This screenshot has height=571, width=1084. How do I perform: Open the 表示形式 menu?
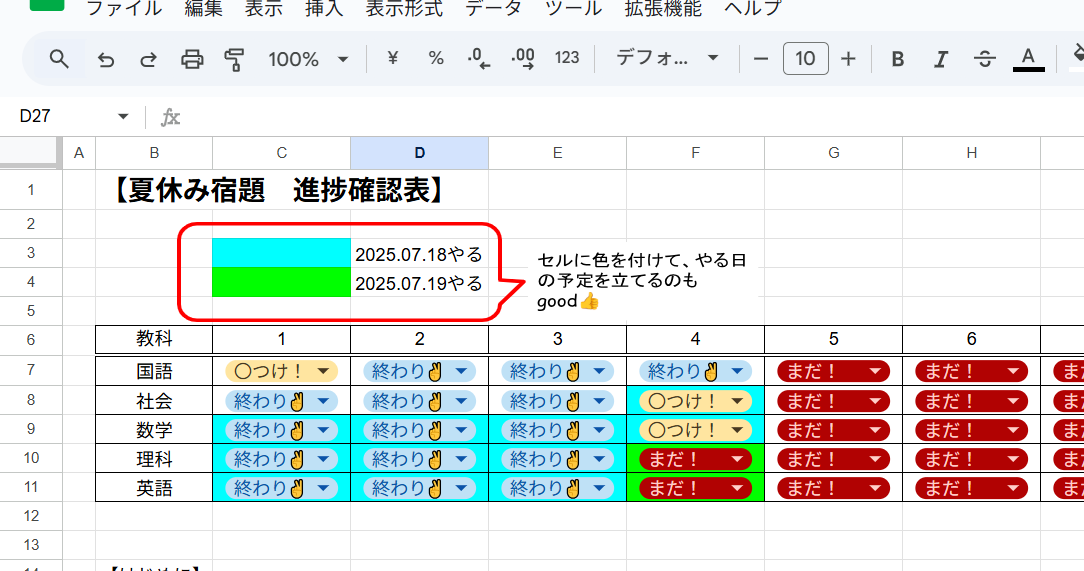(x=404, y=8)
